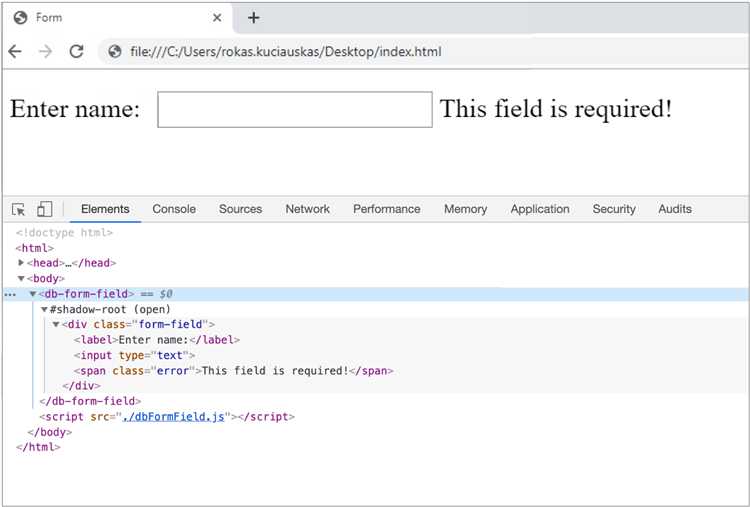Close the Form browser tab

[x=217, y=18]
